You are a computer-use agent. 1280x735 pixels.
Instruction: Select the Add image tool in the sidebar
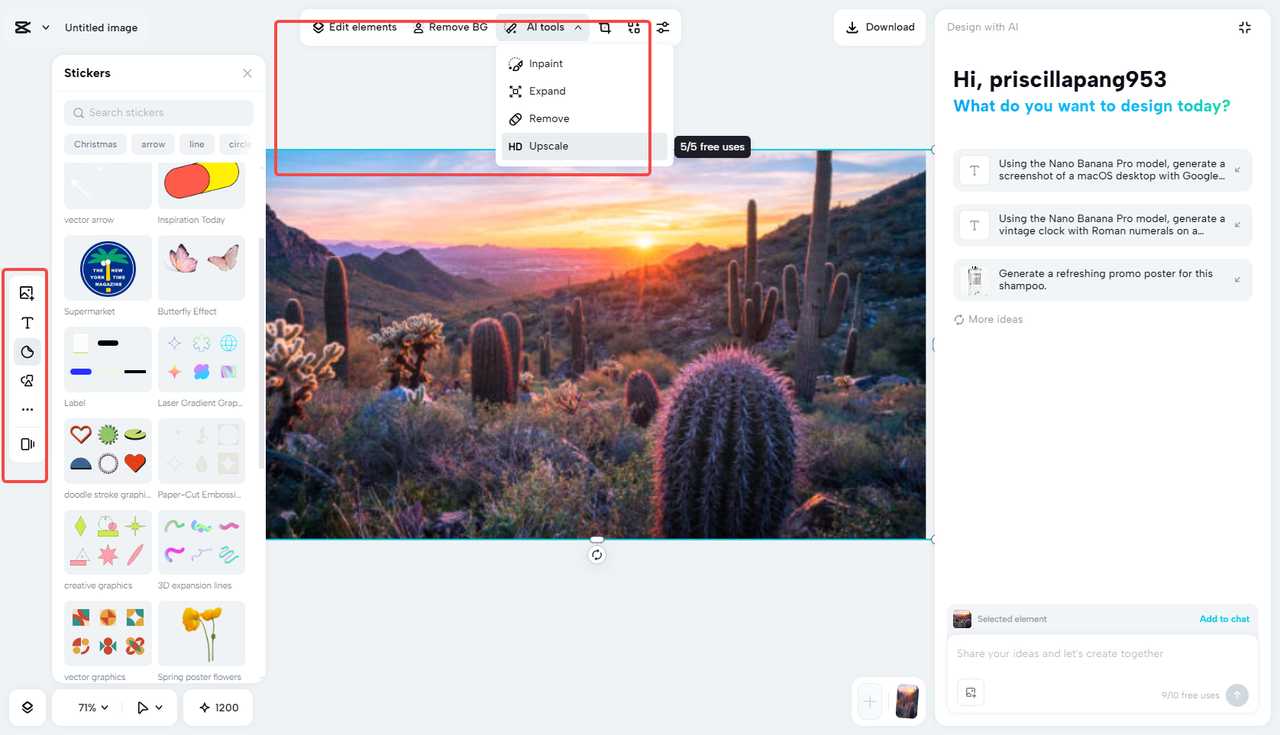pos(26,293)
